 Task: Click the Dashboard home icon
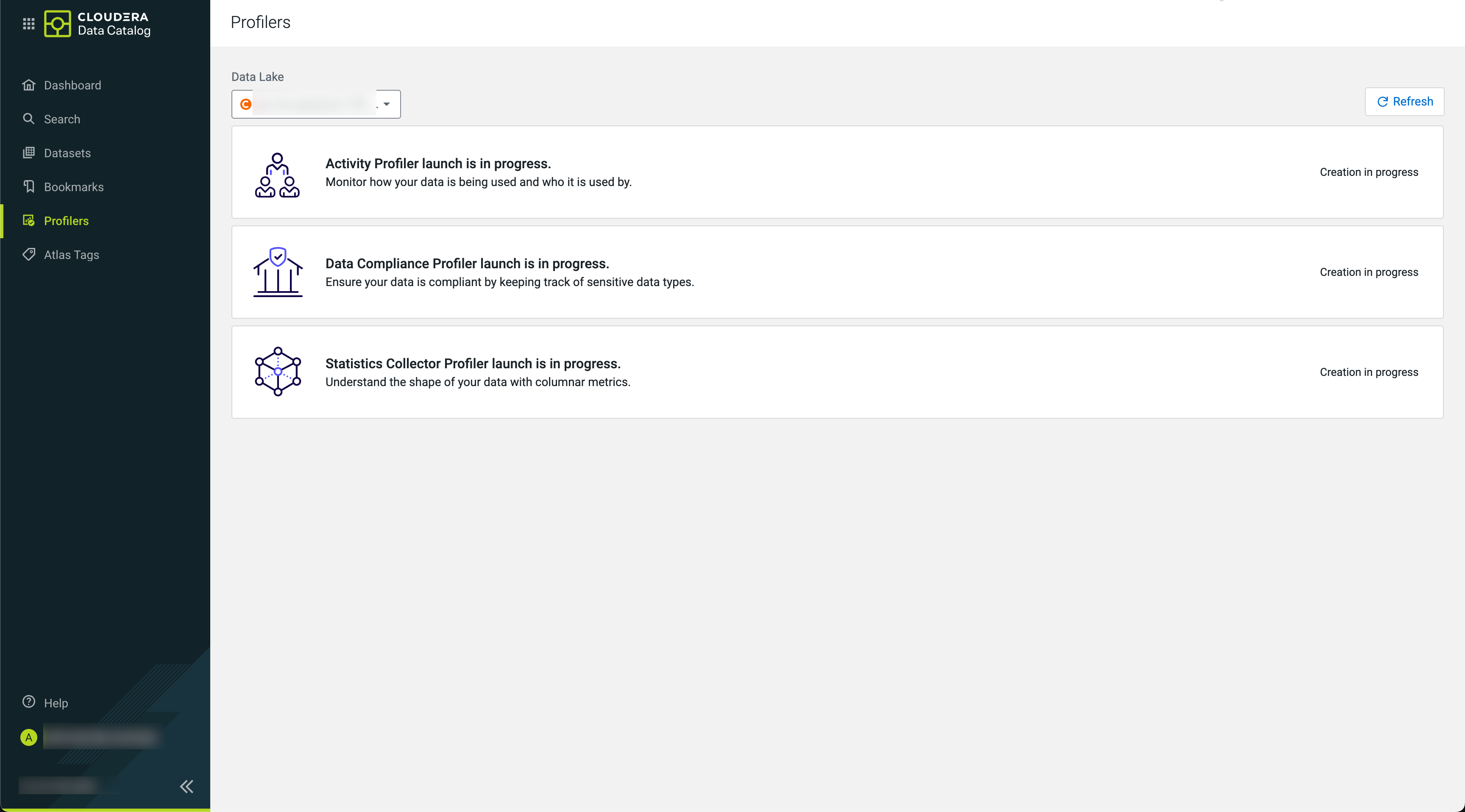coord(28,85)
